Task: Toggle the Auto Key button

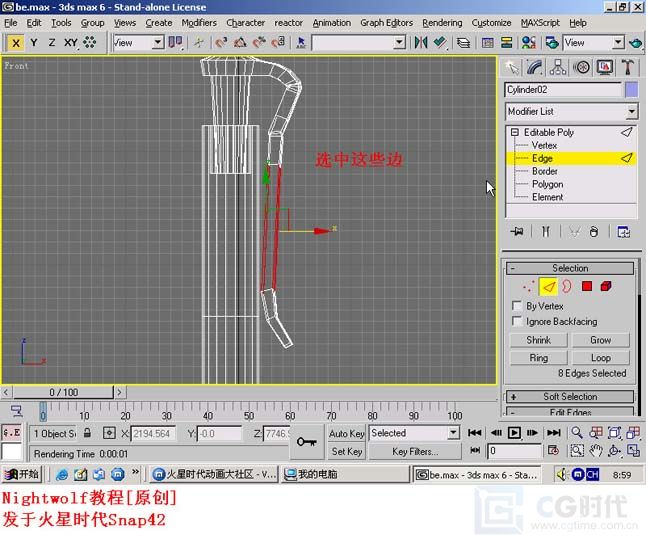Action: [346, 434]
